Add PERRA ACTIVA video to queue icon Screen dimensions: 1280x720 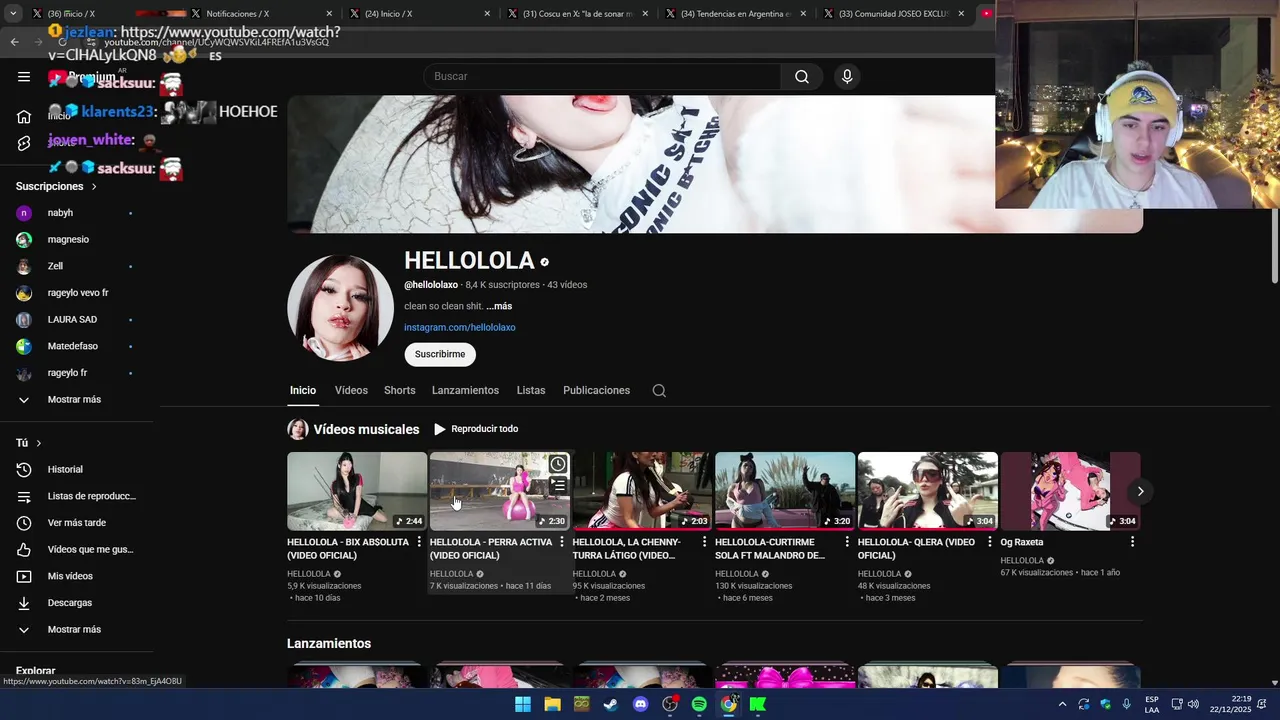[x=558, y=485]
